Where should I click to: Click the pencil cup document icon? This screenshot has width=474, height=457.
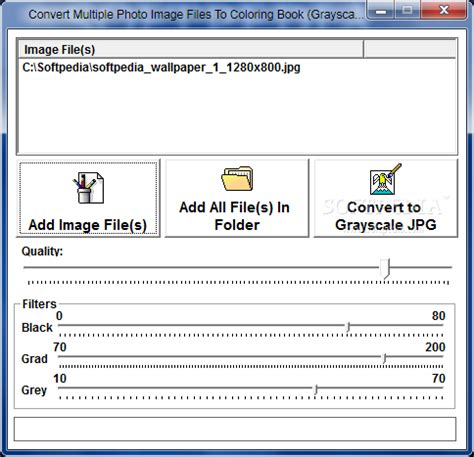[x=88, y=188]
